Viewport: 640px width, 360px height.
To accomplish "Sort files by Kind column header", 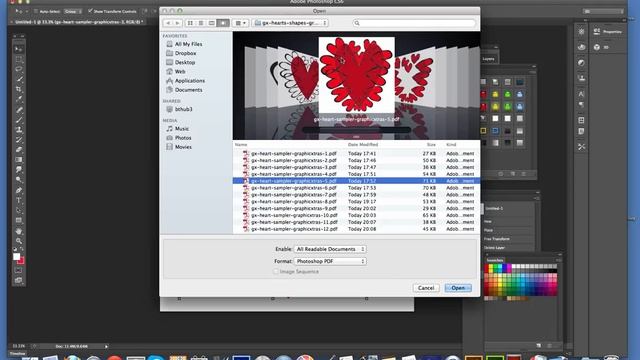I will click(x=451, y=144).
